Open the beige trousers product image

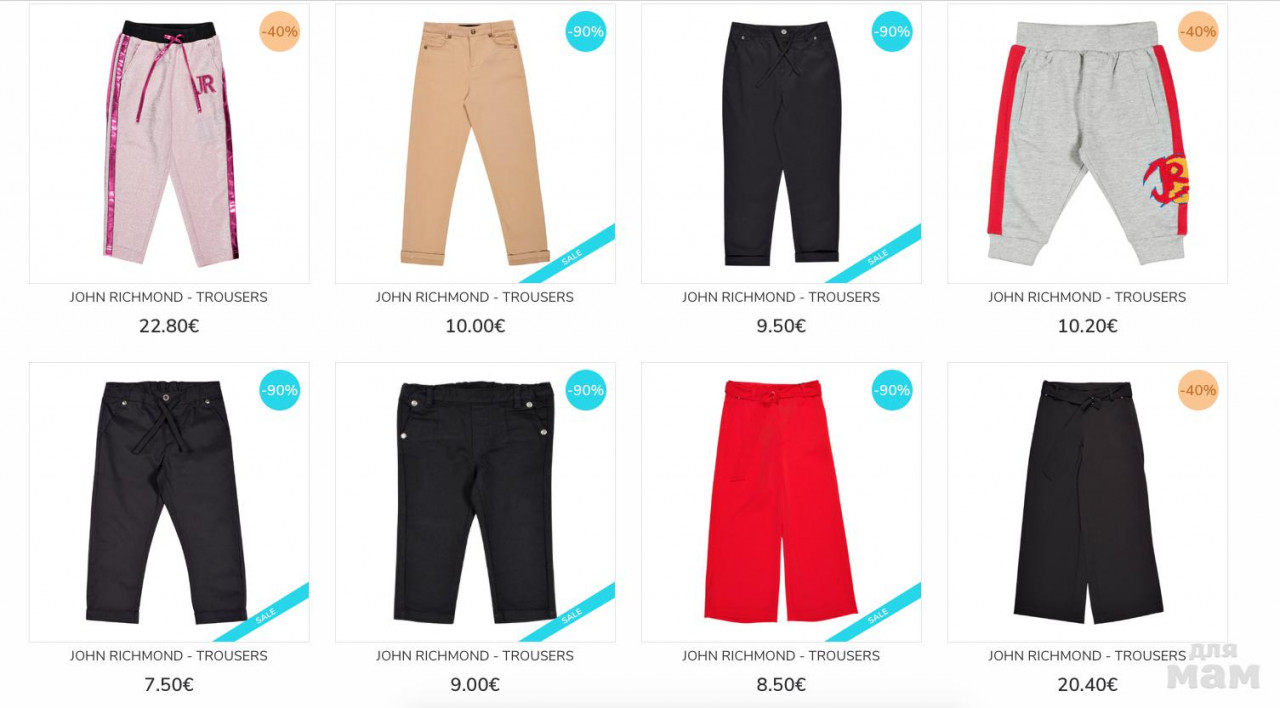coord(475,144)
